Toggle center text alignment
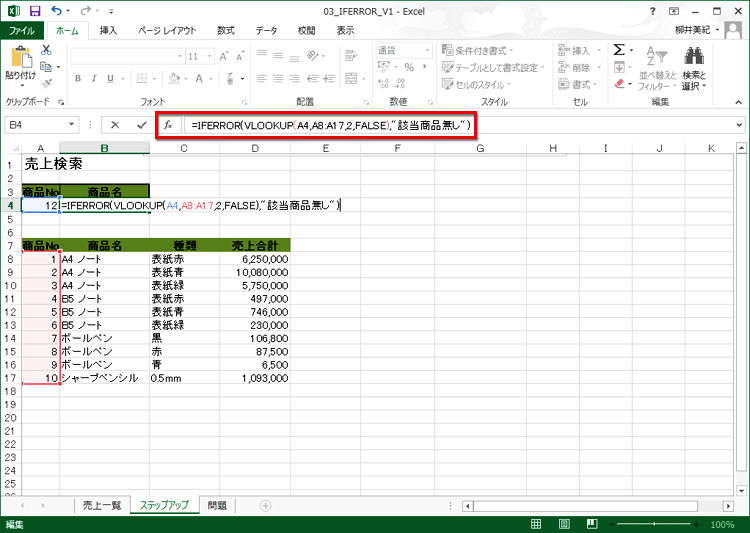The image size is (750, 533). click(278, 78)
